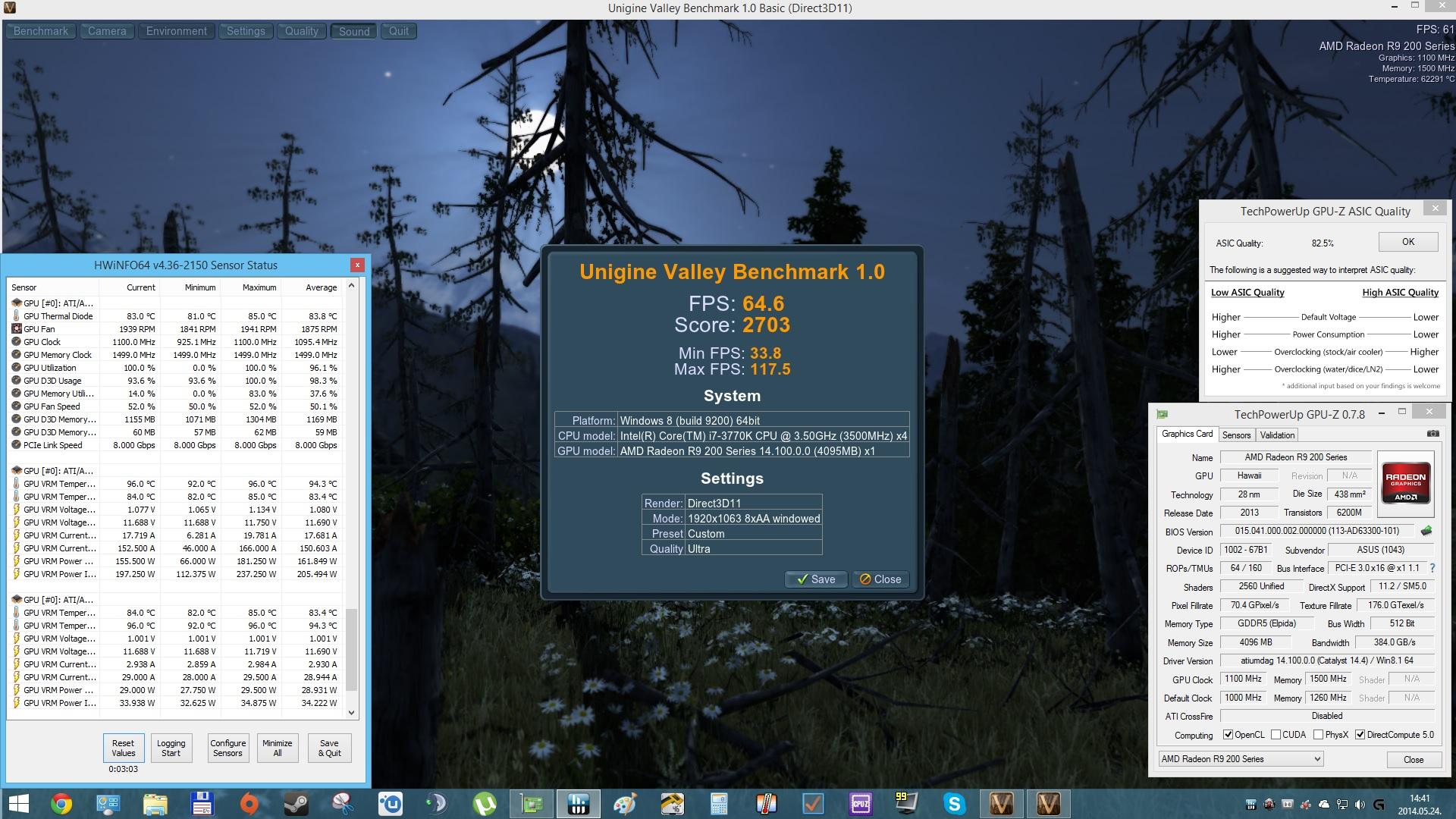Select the GPU Thermal Diode sensor row

point(174,316)
